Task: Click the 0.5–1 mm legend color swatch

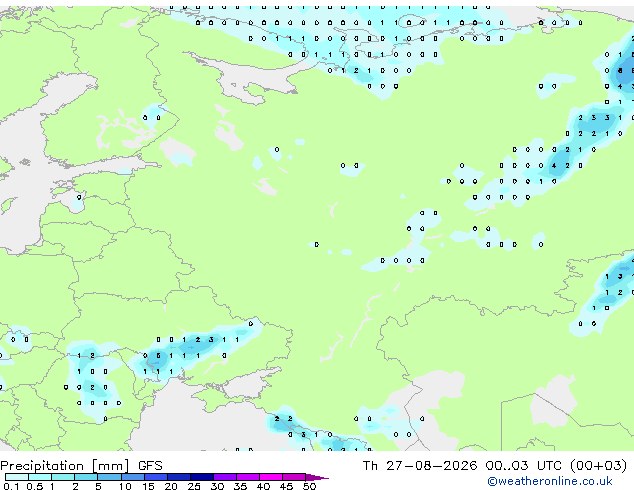Action: coord(40,477)
